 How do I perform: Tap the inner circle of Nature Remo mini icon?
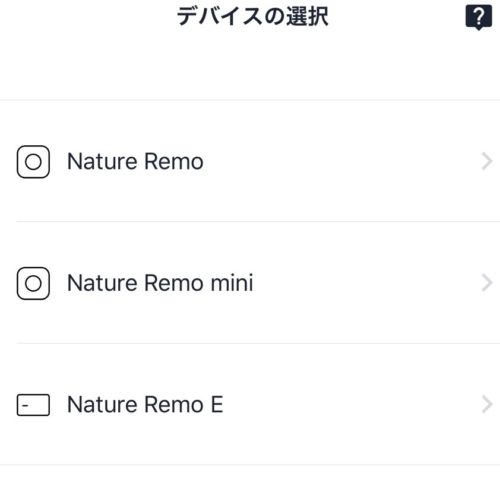click(33, 284)
